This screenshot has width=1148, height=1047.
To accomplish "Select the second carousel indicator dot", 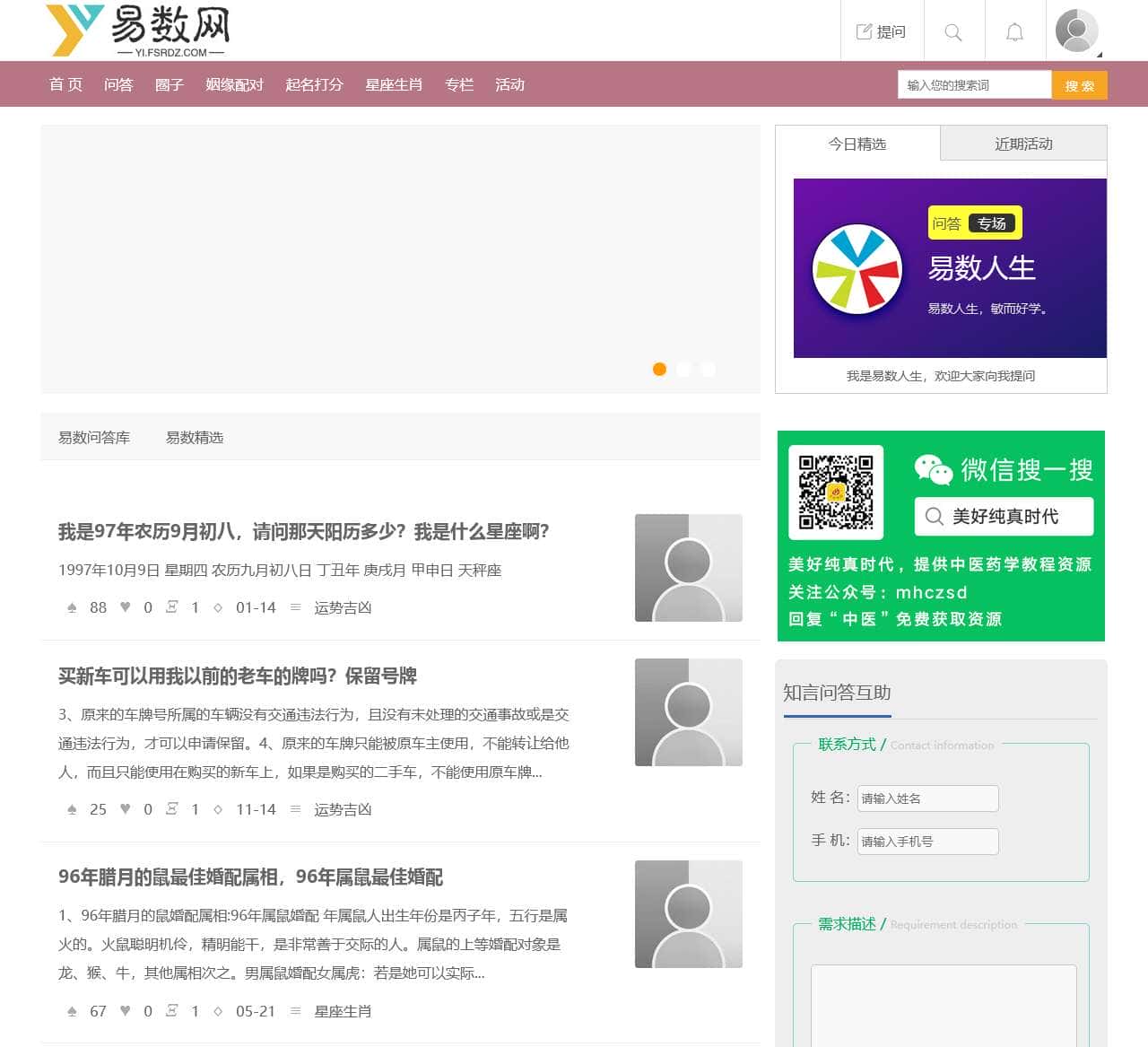I will tap(683, 369).
